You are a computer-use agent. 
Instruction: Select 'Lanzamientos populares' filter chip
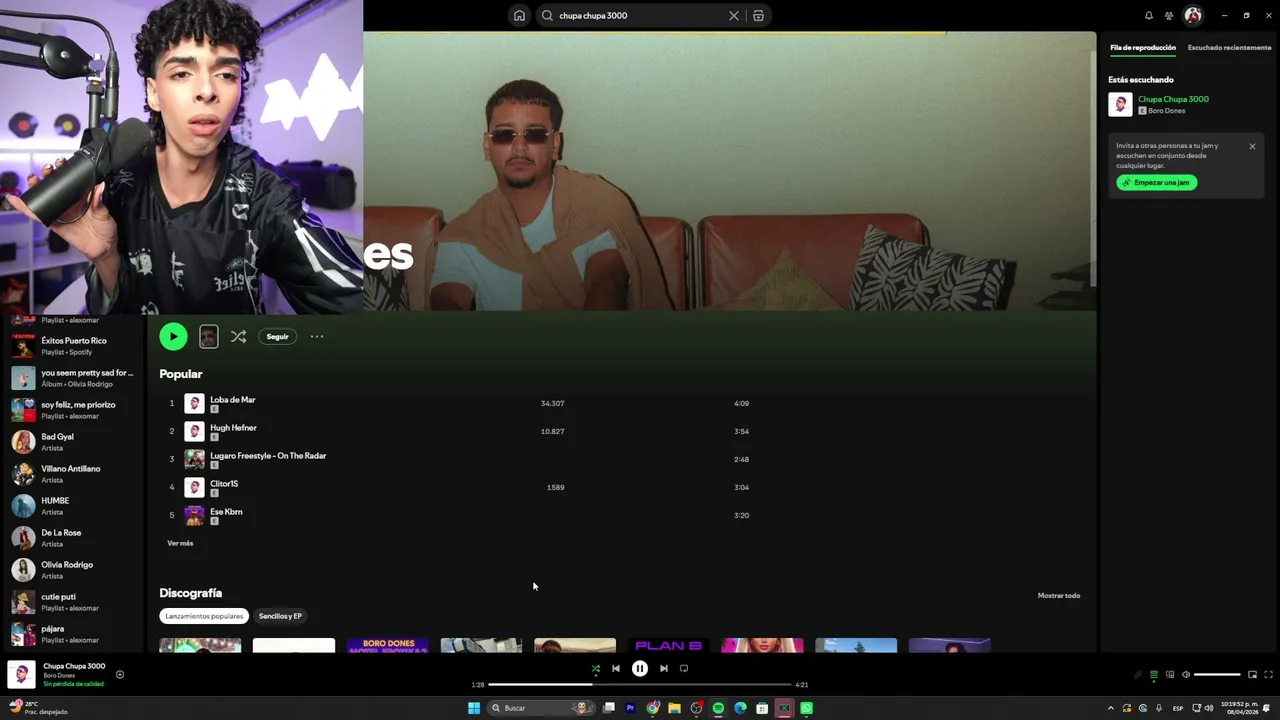pyautogui.click(x=204, y=616)
